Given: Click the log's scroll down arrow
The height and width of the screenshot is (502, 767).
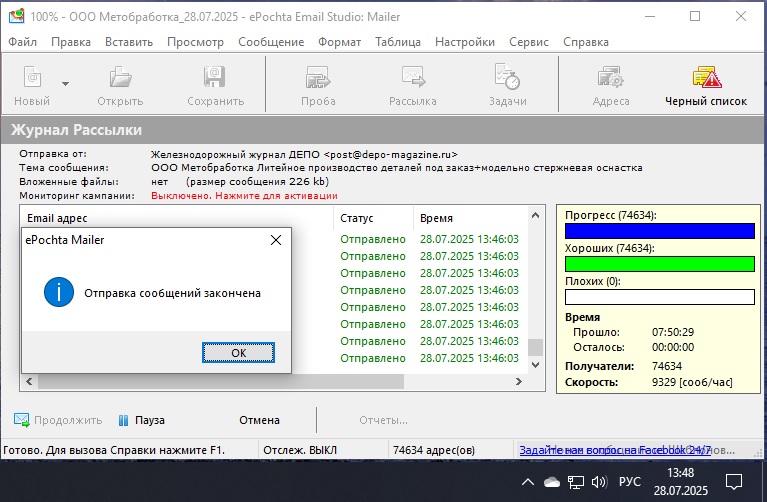Looking at the screenshot, I should click(536, 365).
